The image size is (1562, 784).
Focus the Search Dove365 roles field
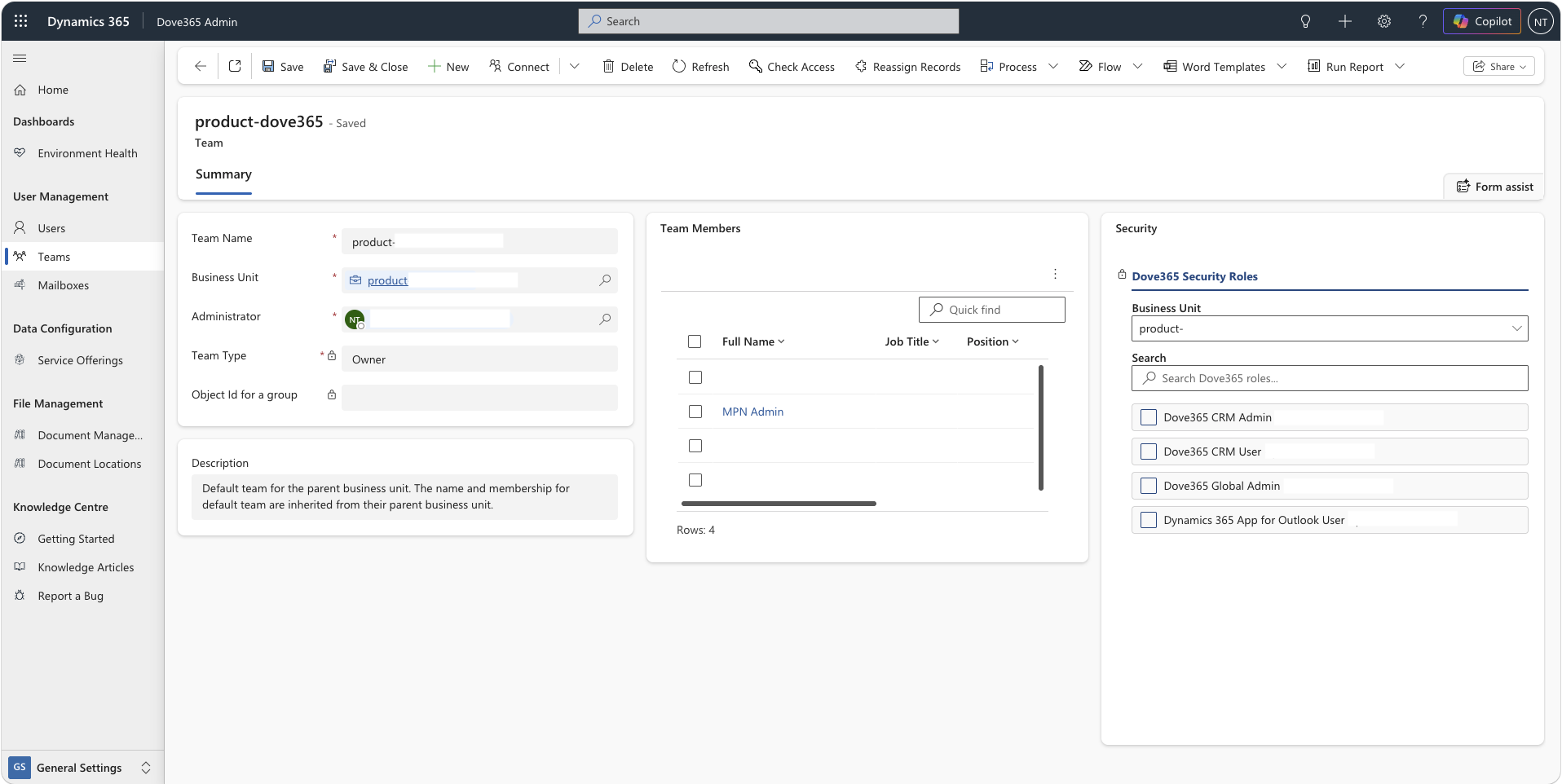coord(1330,378)
